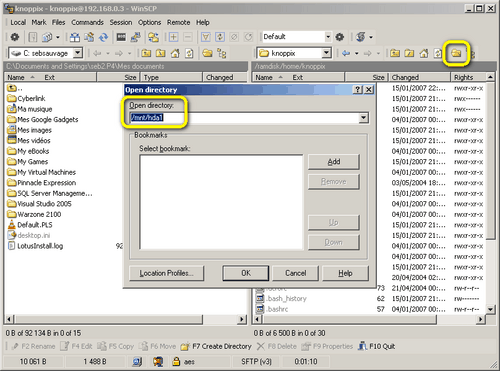Viewport: 500px width, 371px height.
Task: Open the Remote menu
Action: [x=178, y=22]
